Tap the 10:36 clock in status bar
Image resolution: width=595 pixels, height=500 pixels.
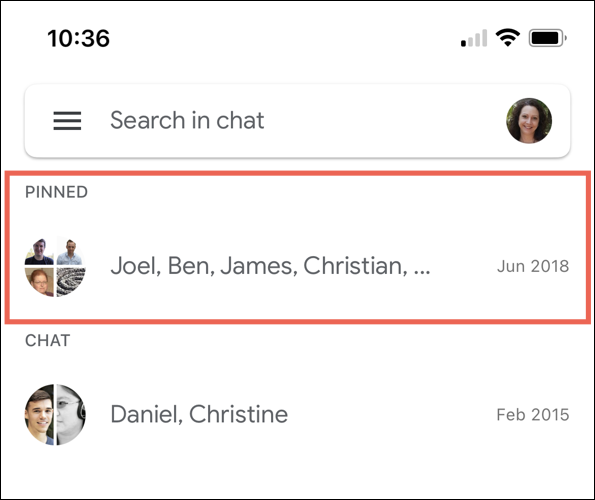pyautogui.click(x=79, y=38)
